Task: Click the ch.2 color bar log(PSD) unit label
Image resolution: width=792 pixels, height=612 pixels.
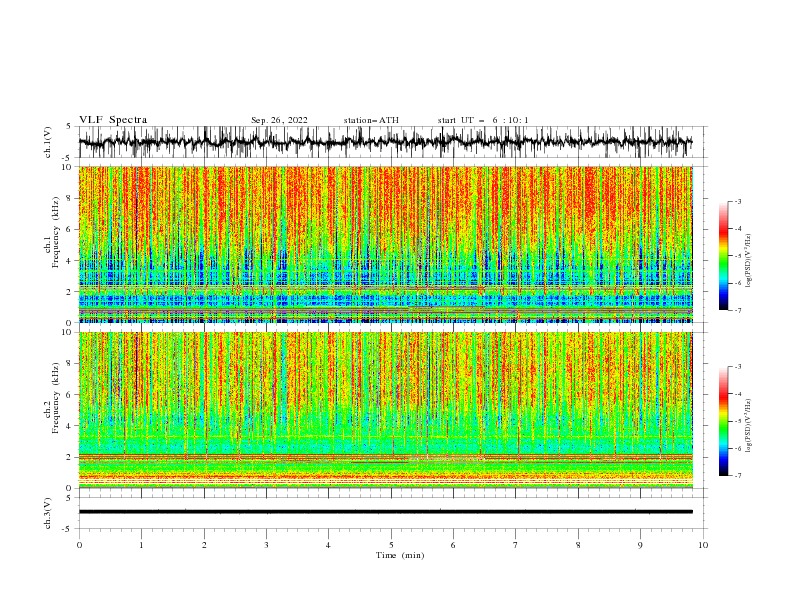Action: tap(749, 426)
